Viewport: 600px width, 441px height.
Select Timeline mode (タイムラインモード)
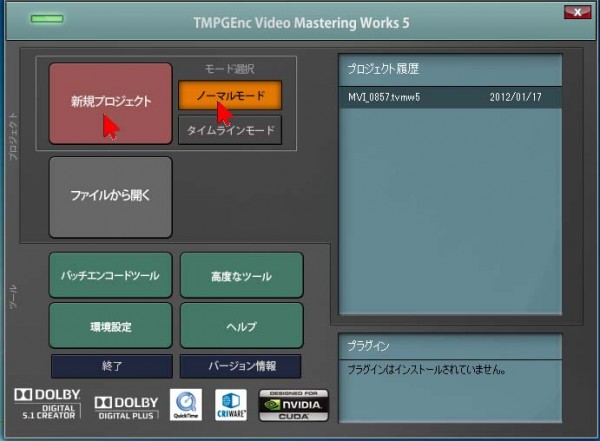point(230,130)
